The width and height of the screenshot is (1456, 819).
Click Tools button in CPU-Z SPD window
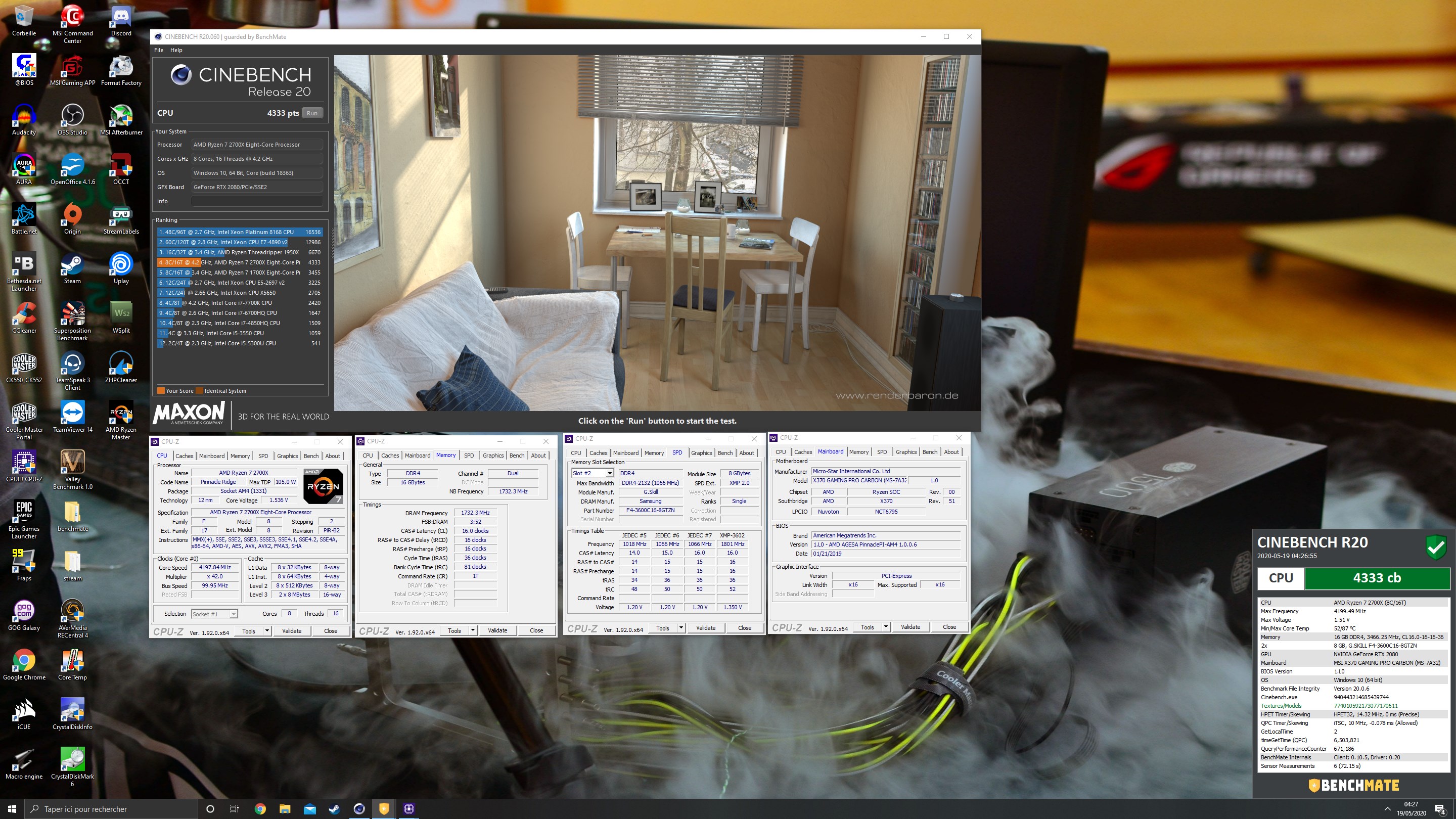click(662, 628)
